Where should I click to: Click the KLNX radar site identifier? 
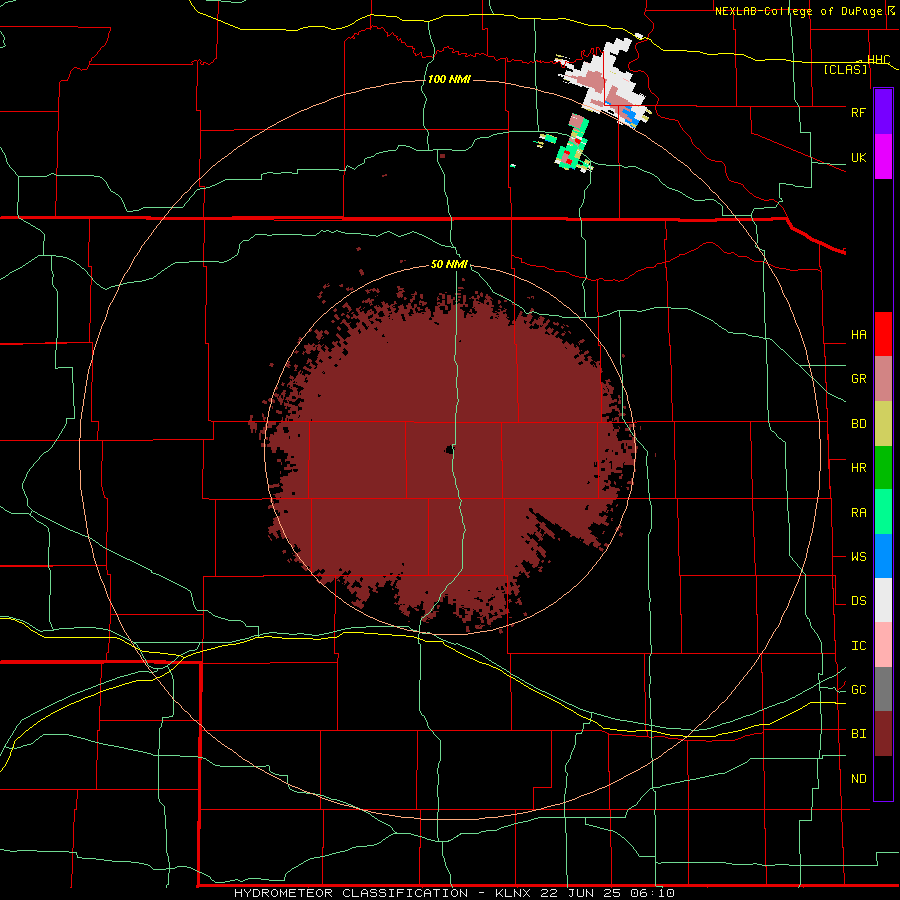(513, 893)
